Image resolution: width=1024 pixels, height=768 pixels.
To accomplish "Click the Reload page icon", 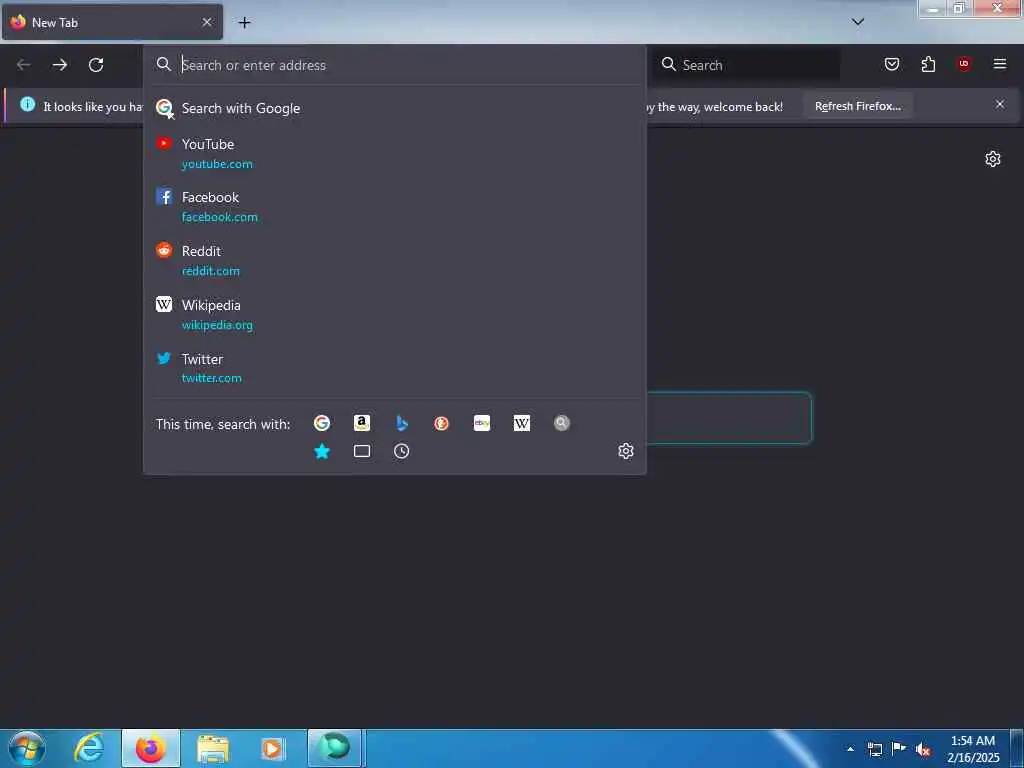I will click(96, 65).
